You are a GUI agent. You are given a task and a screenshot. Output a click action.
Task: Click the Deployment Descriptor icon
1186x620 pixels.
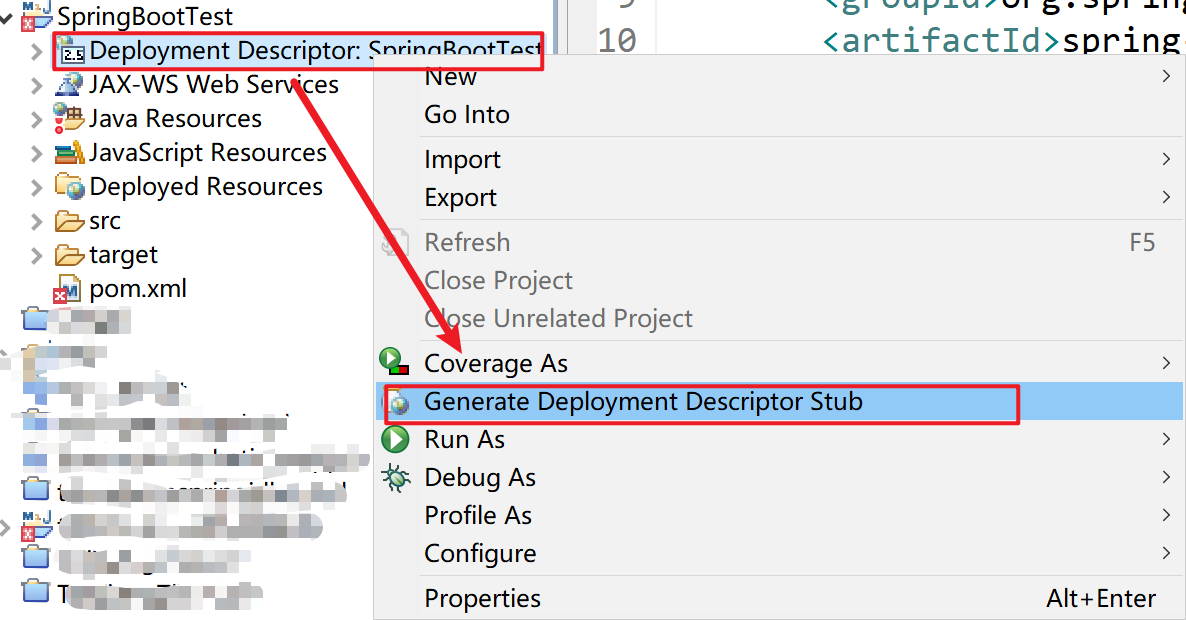point(72,51)
